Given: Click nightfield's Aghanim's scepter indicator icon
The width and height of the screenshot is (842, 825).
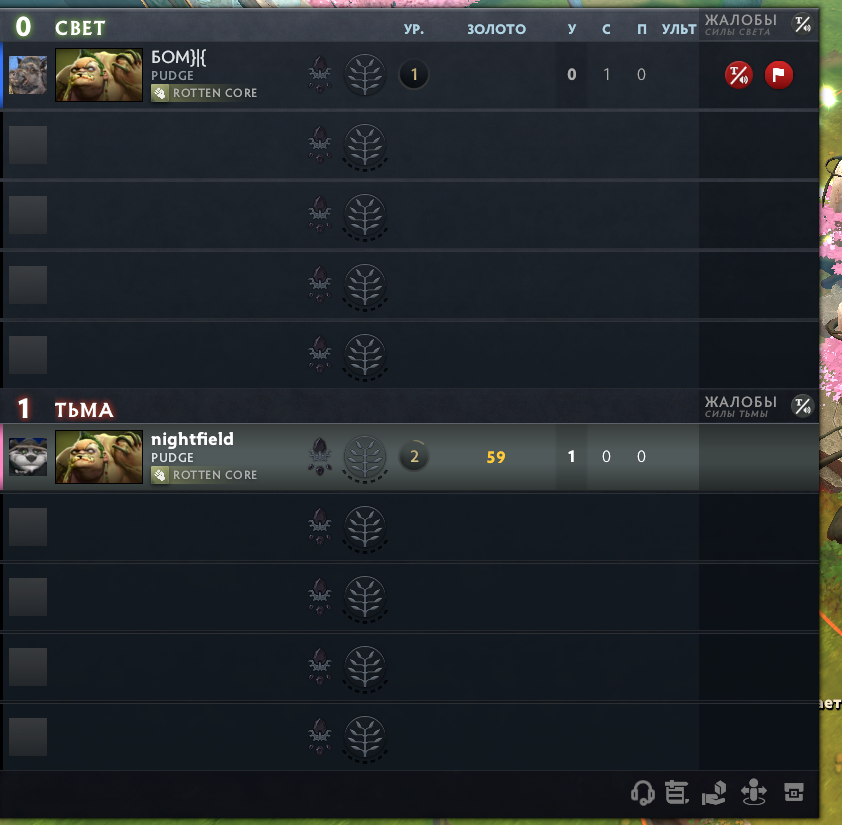Looking at the screenshot, I should pos(320,457).
